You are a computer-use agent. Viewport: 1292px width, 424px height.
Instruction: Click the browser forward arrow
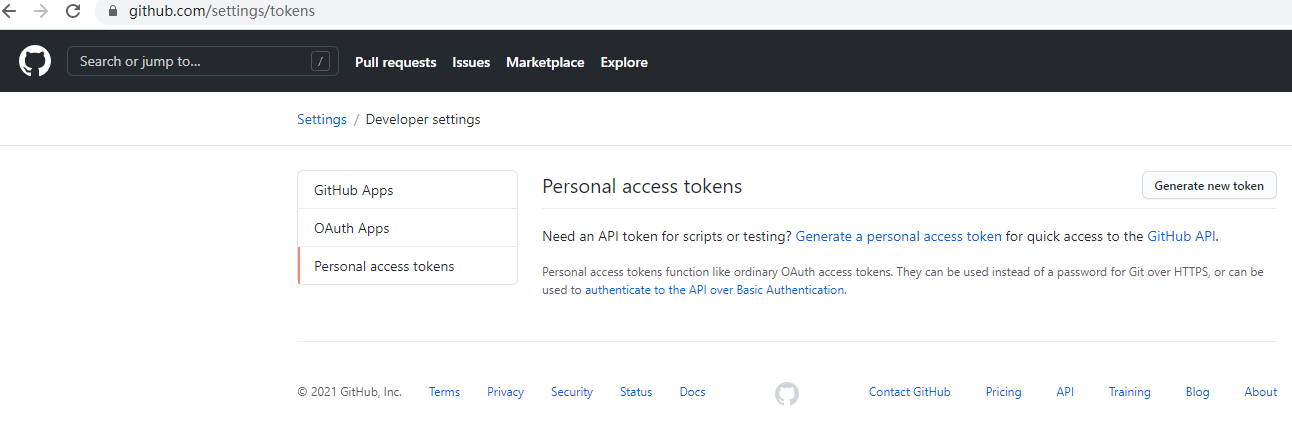click(41, 11)
